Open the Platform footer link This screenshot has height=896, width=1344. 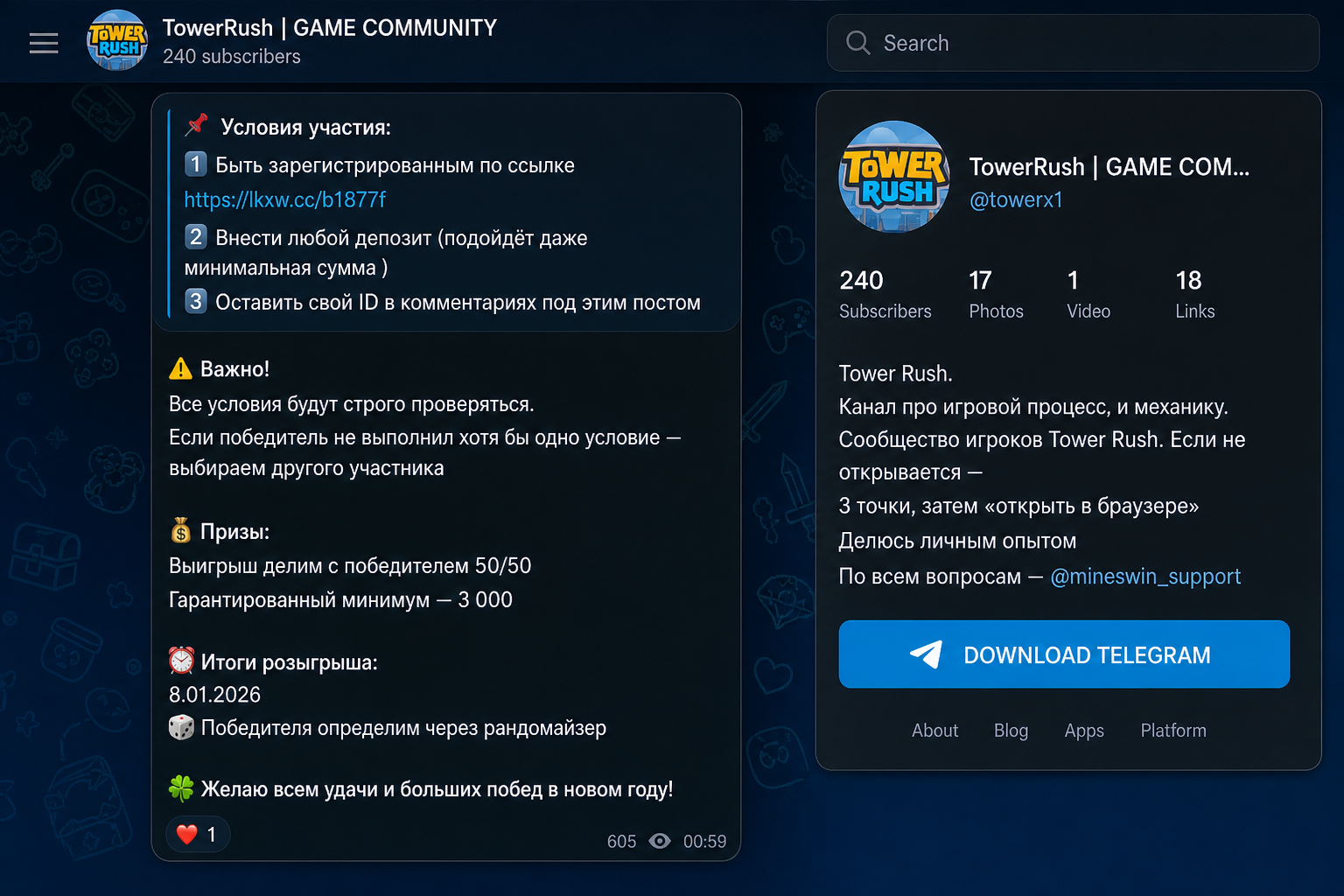1173,731
